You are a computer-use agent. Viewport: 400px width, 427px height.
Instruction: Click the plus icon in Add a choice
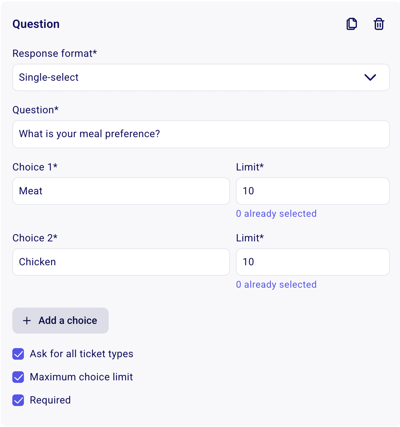(x=27, y=321)
